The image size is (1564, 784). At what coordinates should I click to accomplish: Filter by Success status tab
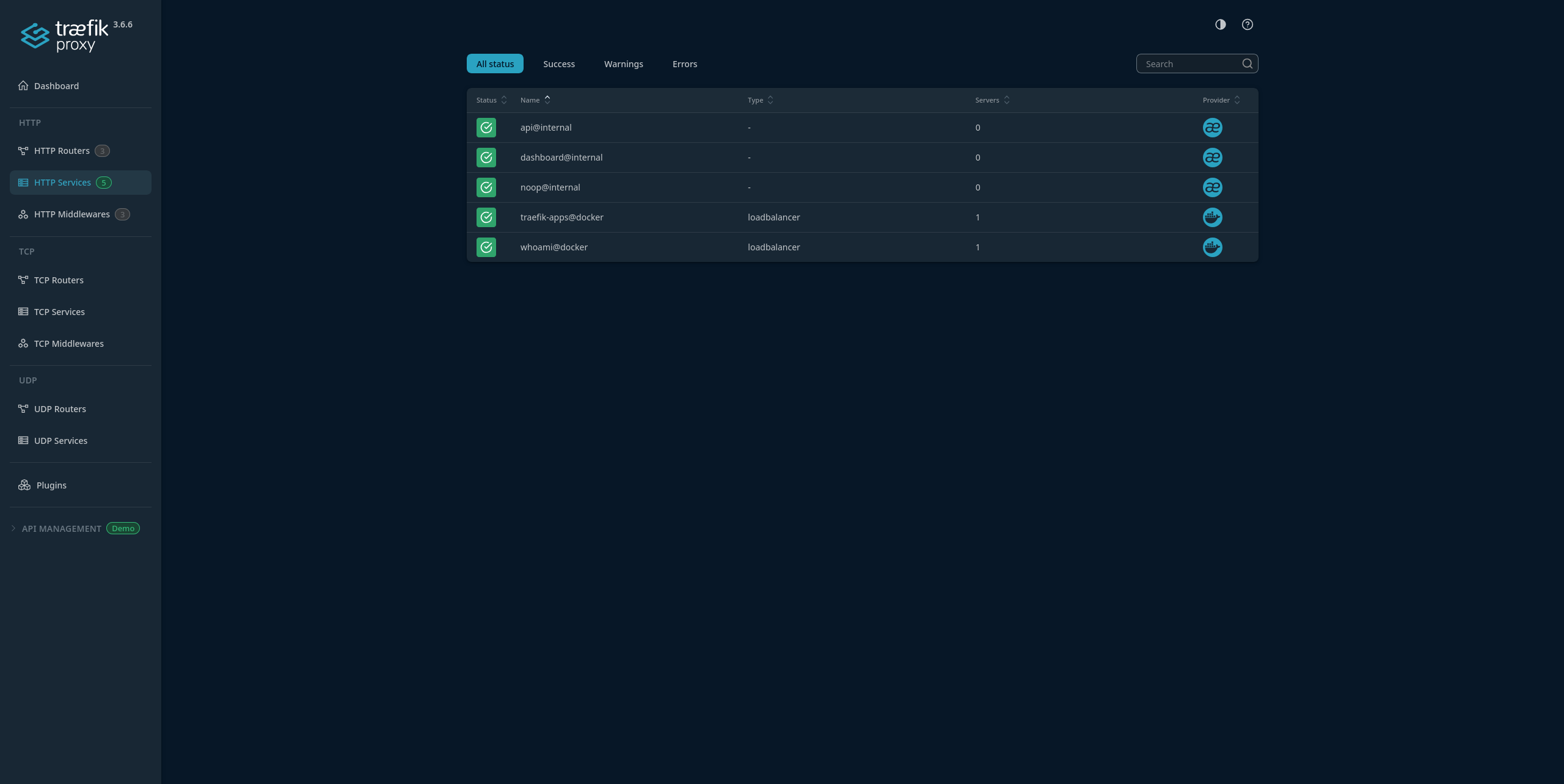point(558,64)
